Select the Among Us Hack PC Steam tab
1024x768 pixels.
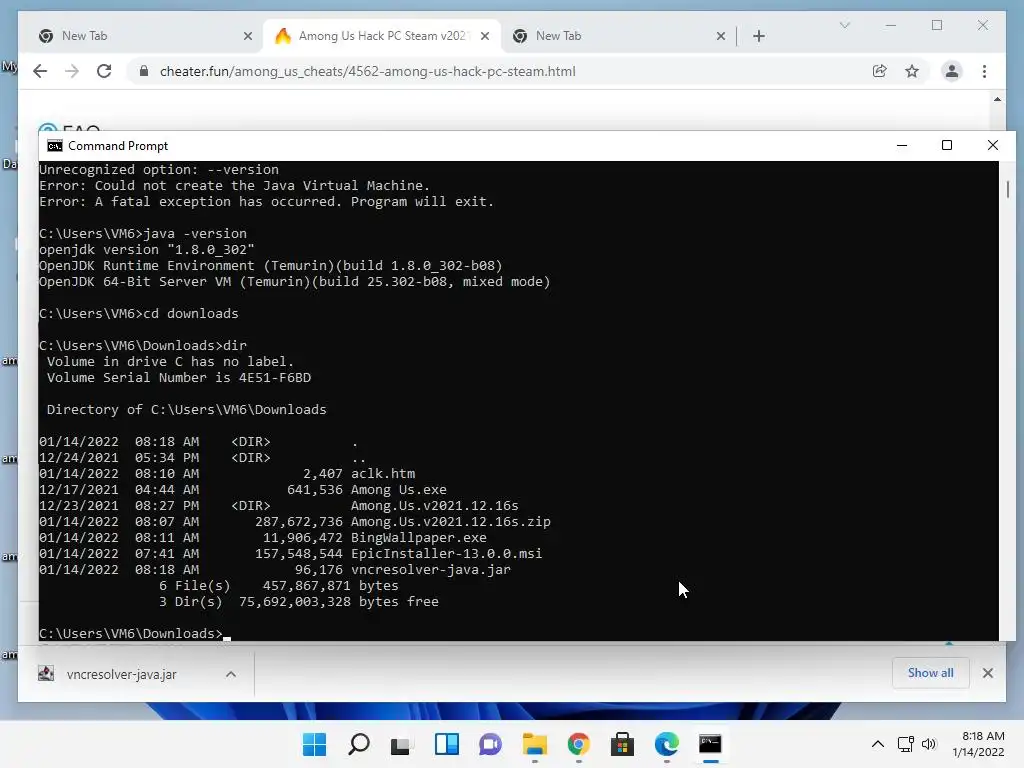point(382,36)
